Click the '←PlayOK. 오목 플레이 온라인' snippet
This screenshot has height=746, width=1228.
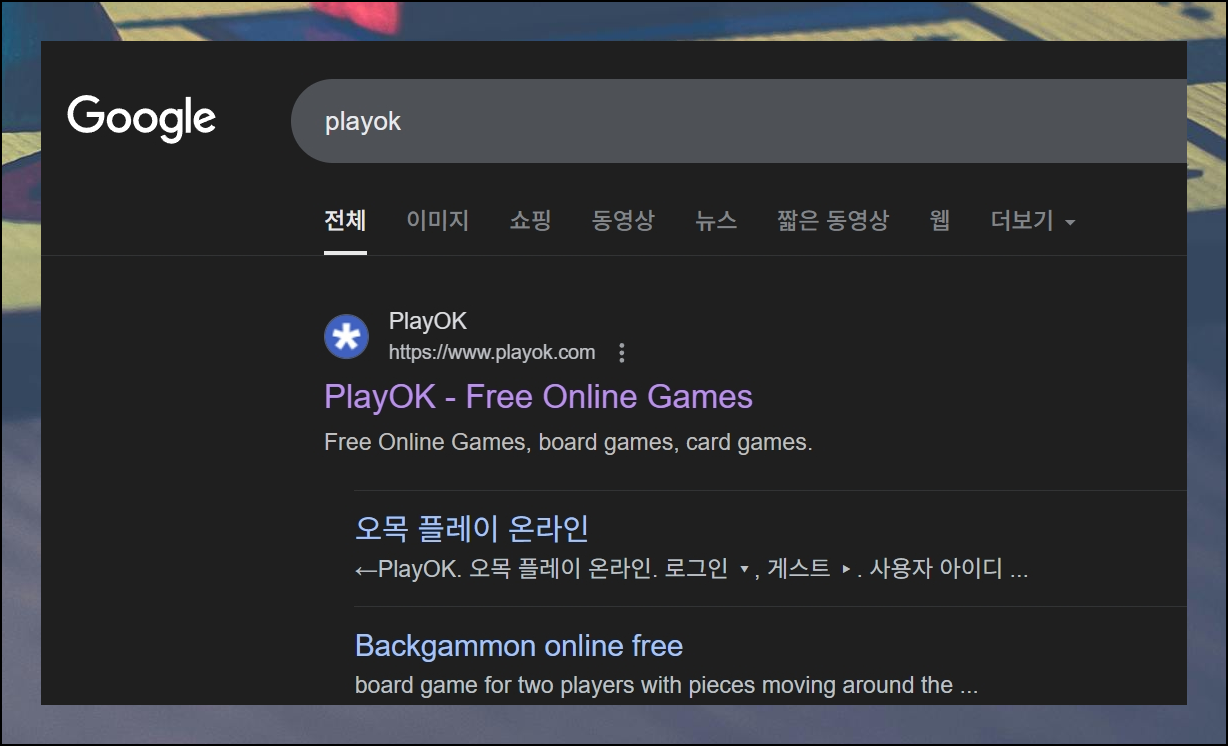(691, 570)
